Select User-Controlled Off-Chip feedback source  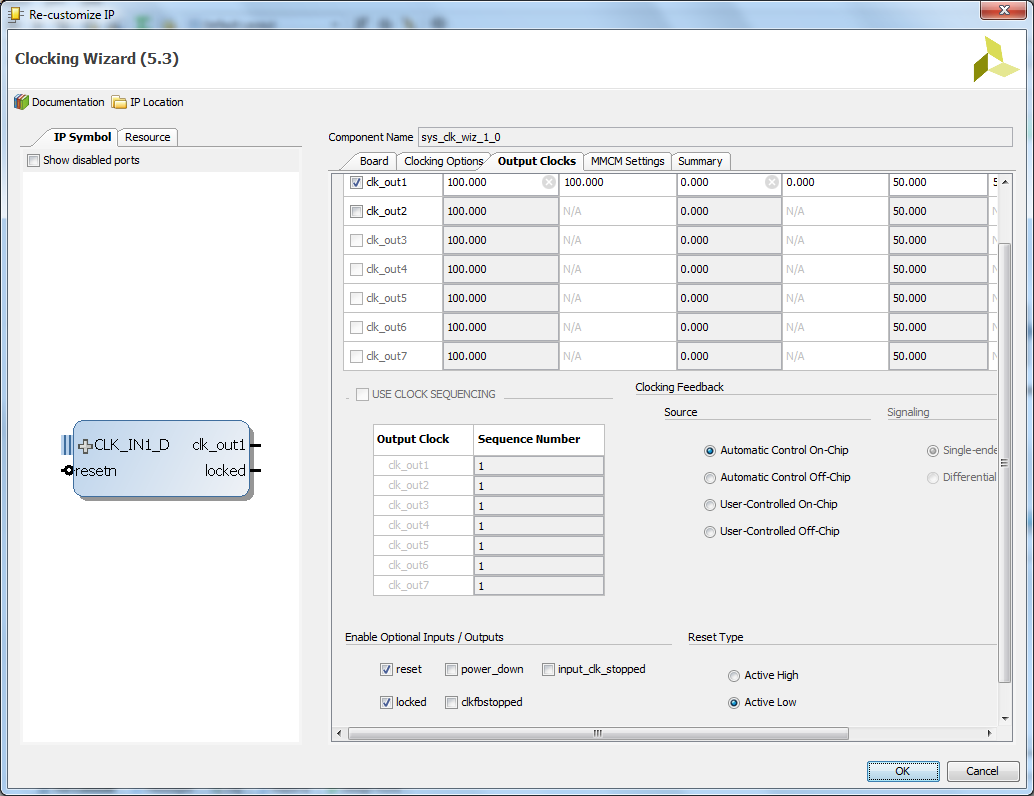click(710, 532)
